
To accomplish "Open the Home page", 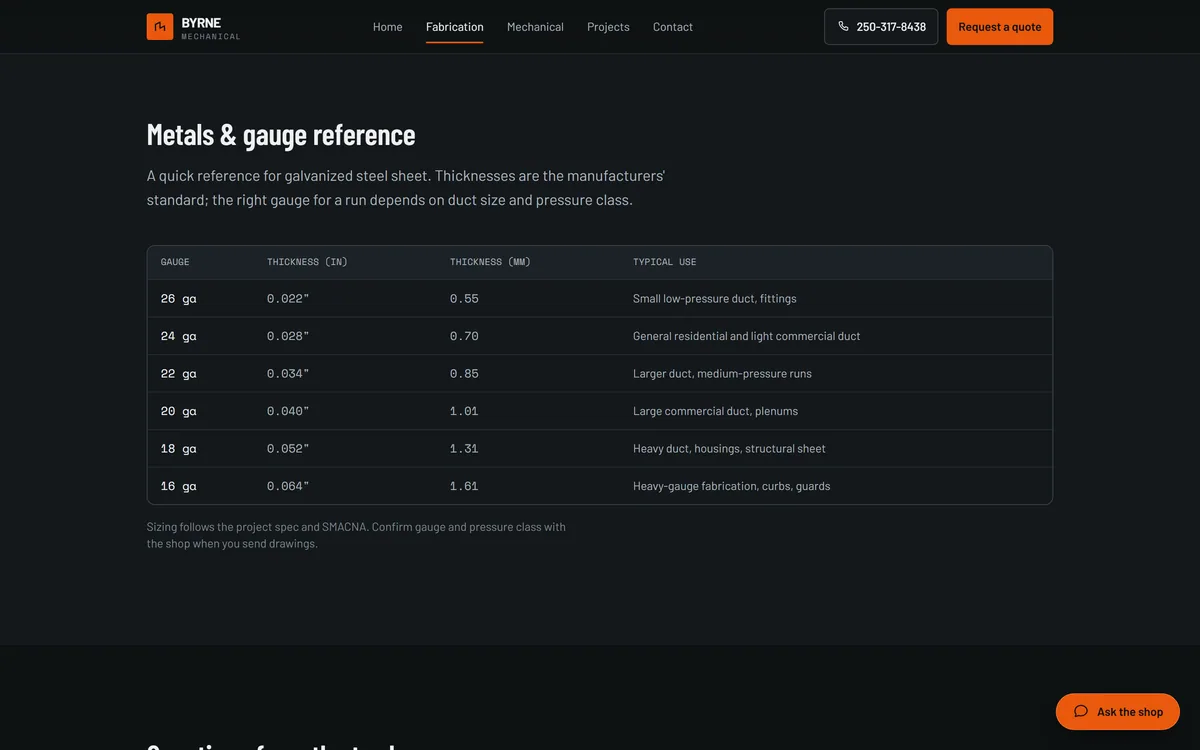I will click(x=388, y=27).
